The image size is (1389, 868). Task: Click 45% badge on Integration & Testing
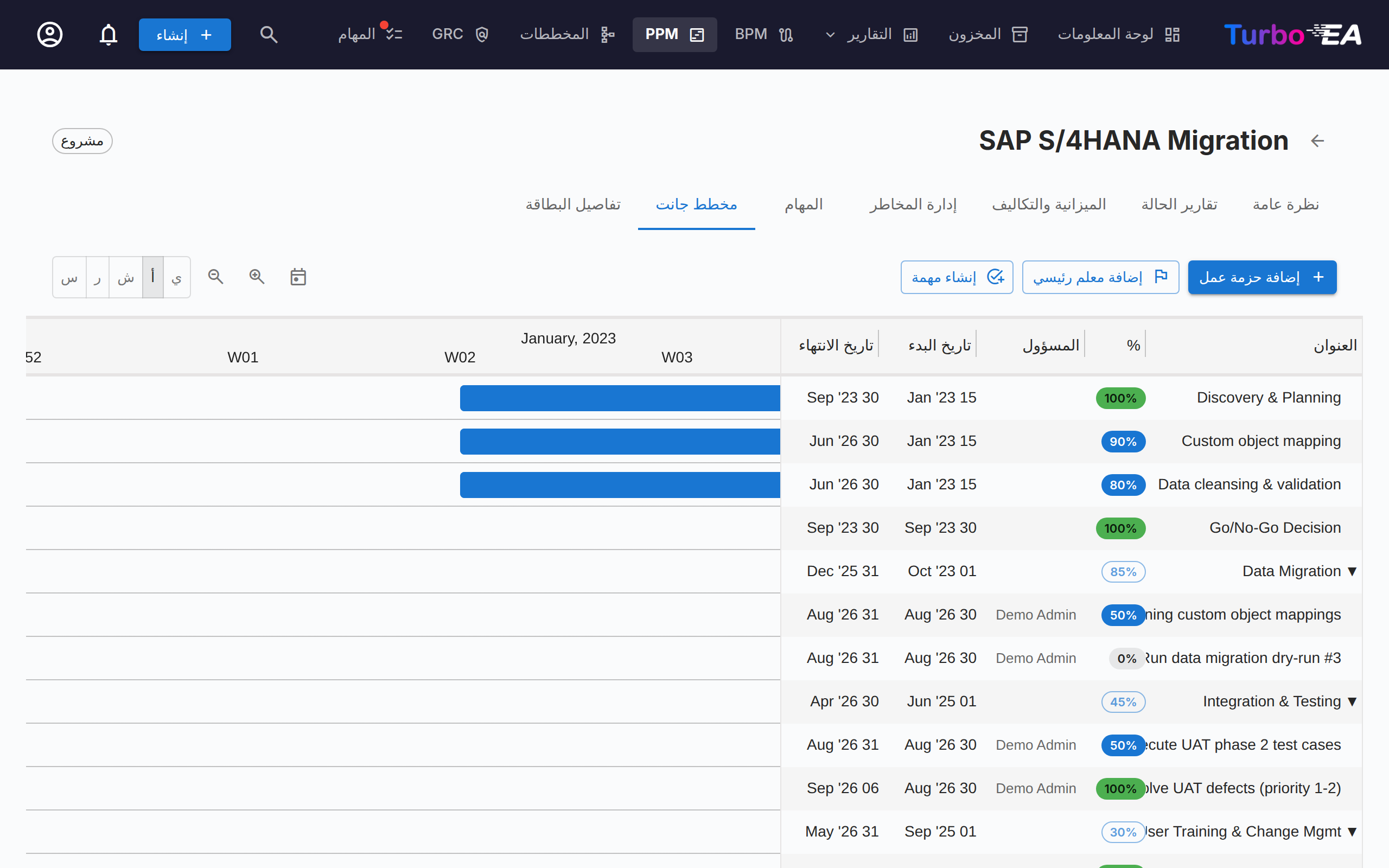[x=1123, y=702]
